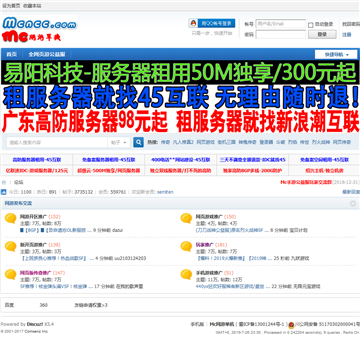Click the Comsenz Inc. footer link
The height and width of the screenshot is (360, 360).
tap(36, 331)
